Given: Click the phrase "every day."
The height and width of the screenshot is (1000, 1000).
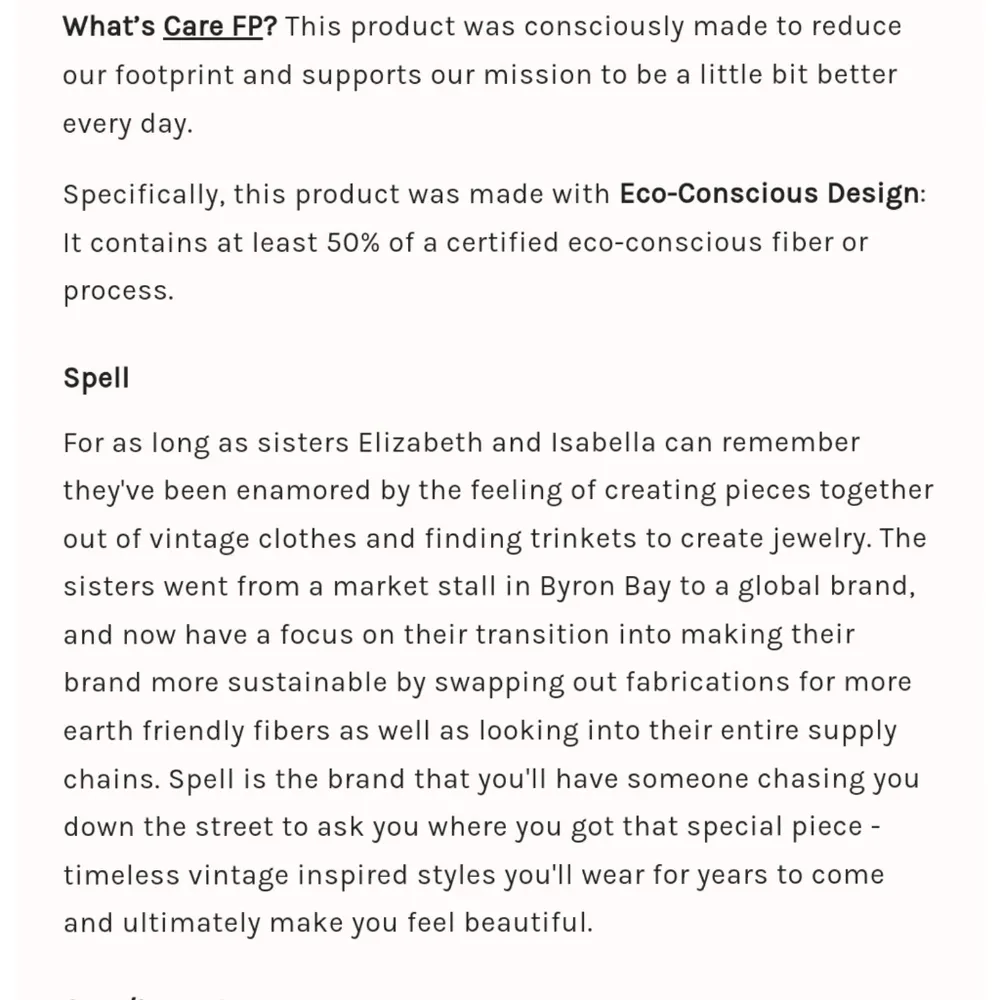Looking at the screenshot, I should click(126, 124).
